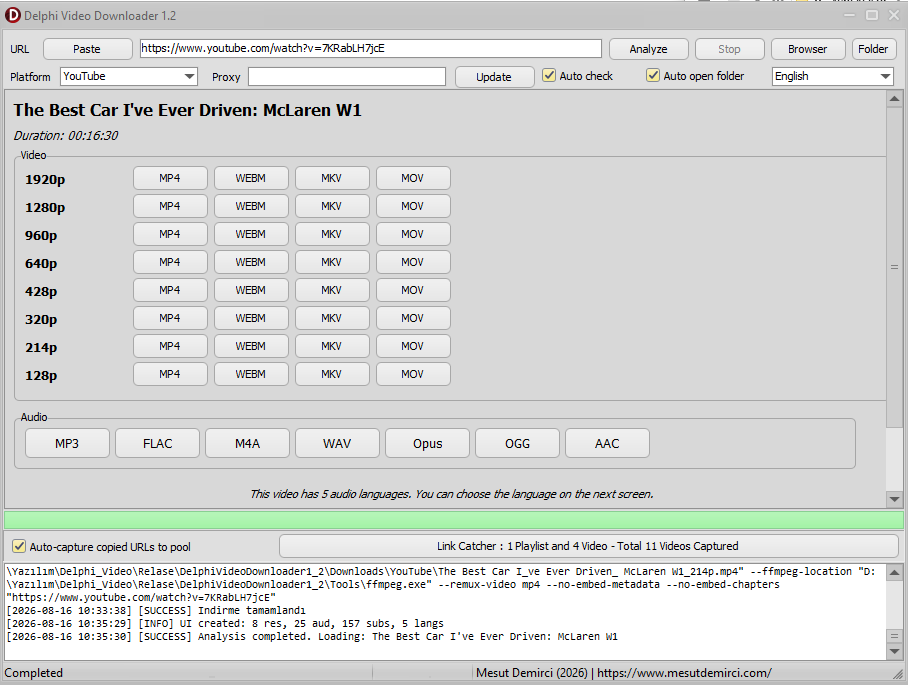Click the log panel scroll-up arrow
Screen dimensions: 908x685
tap(895, 573)
